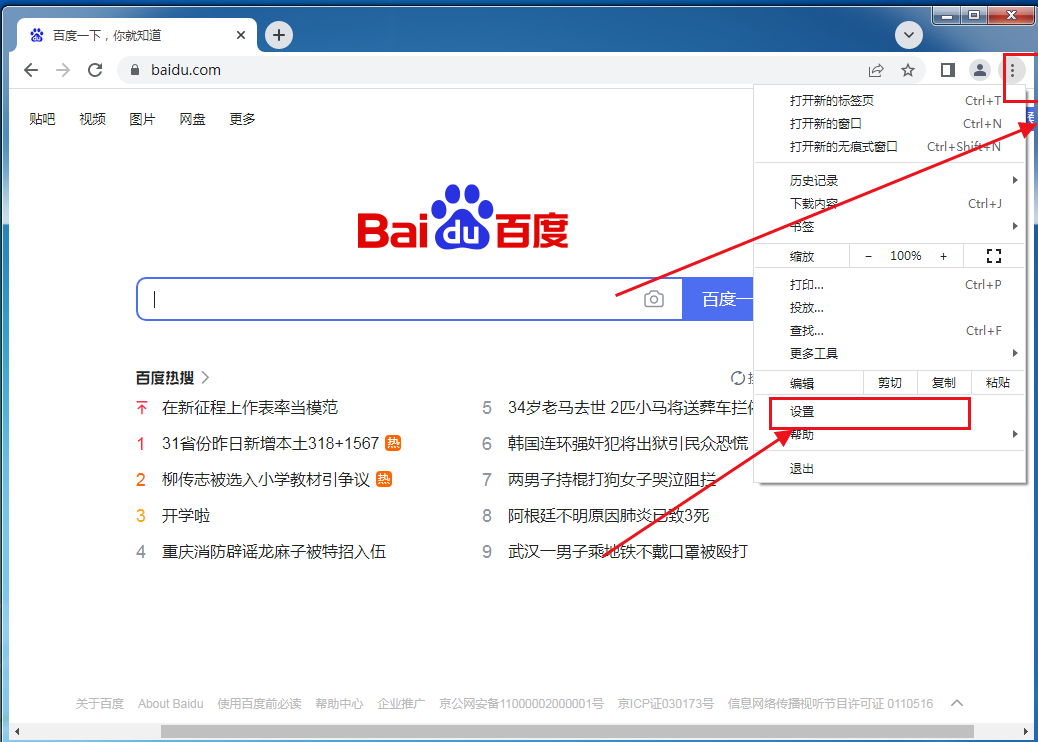Open a new tab with the plus button
This screenshot has width=1038, height=742.
[x=279, y=35]
